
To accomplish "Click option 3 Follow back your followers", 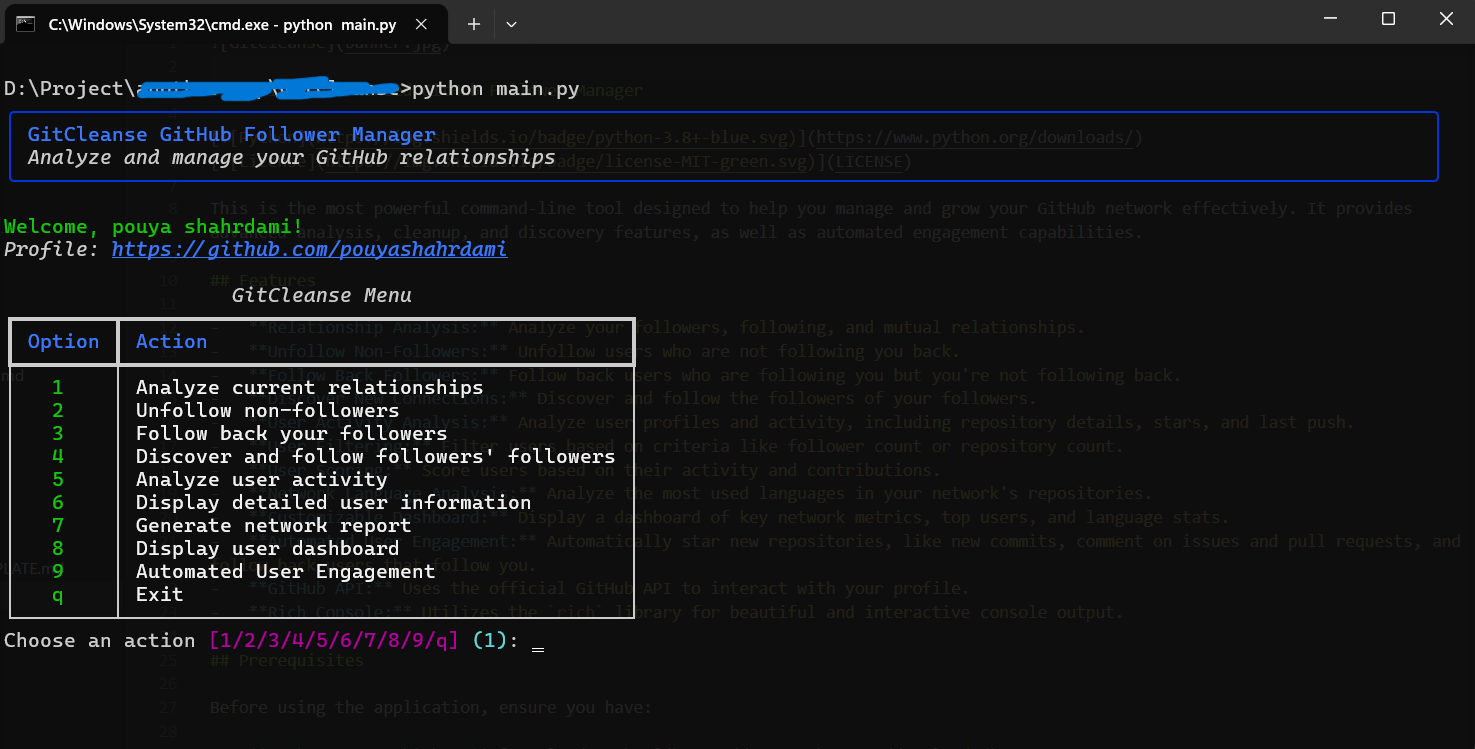I will [x=291, y=433].
